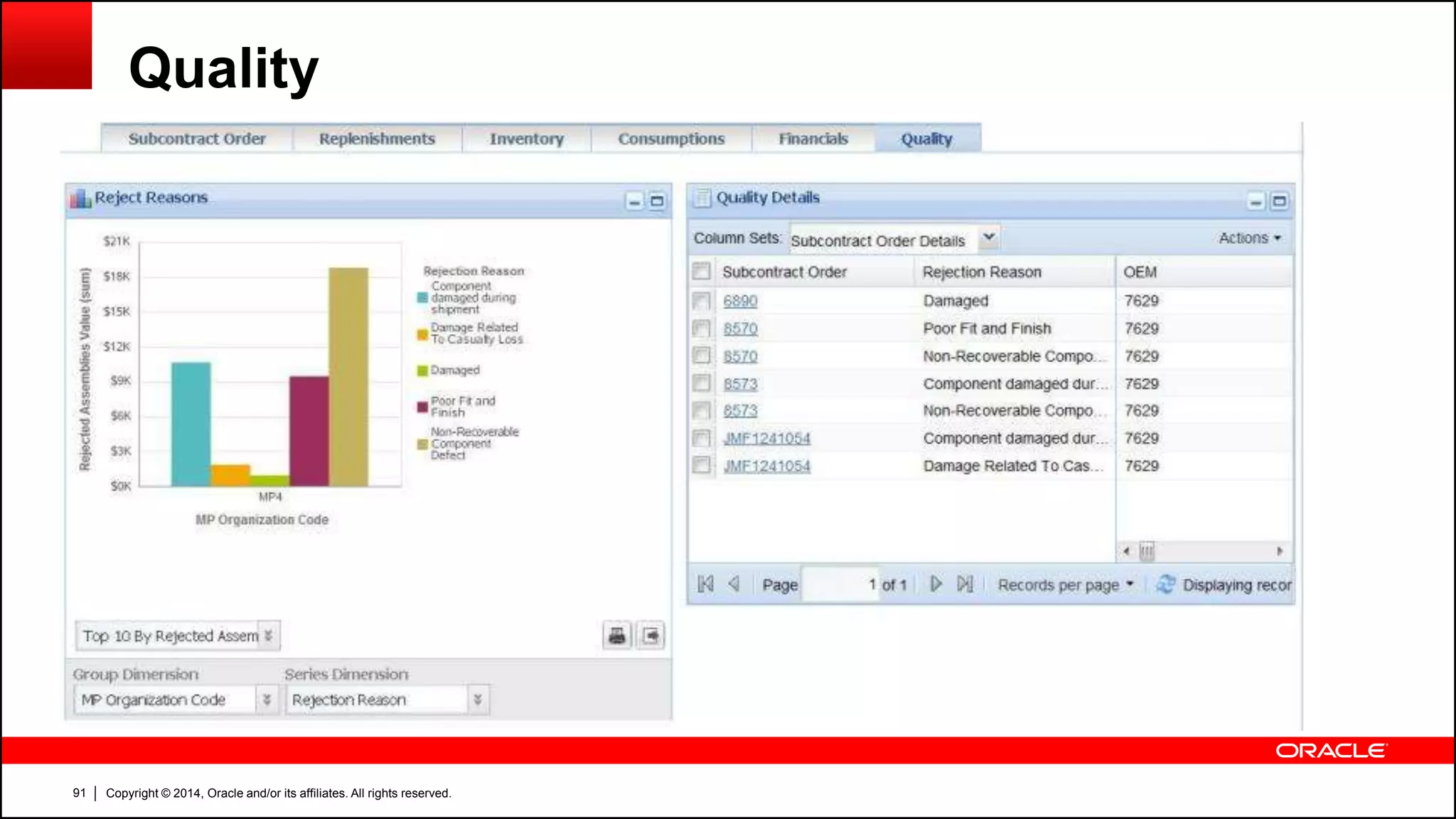Check the 8573 Non-Recoverable Compo row
Screen dimensions: 1456x819
tap(702, 411)
